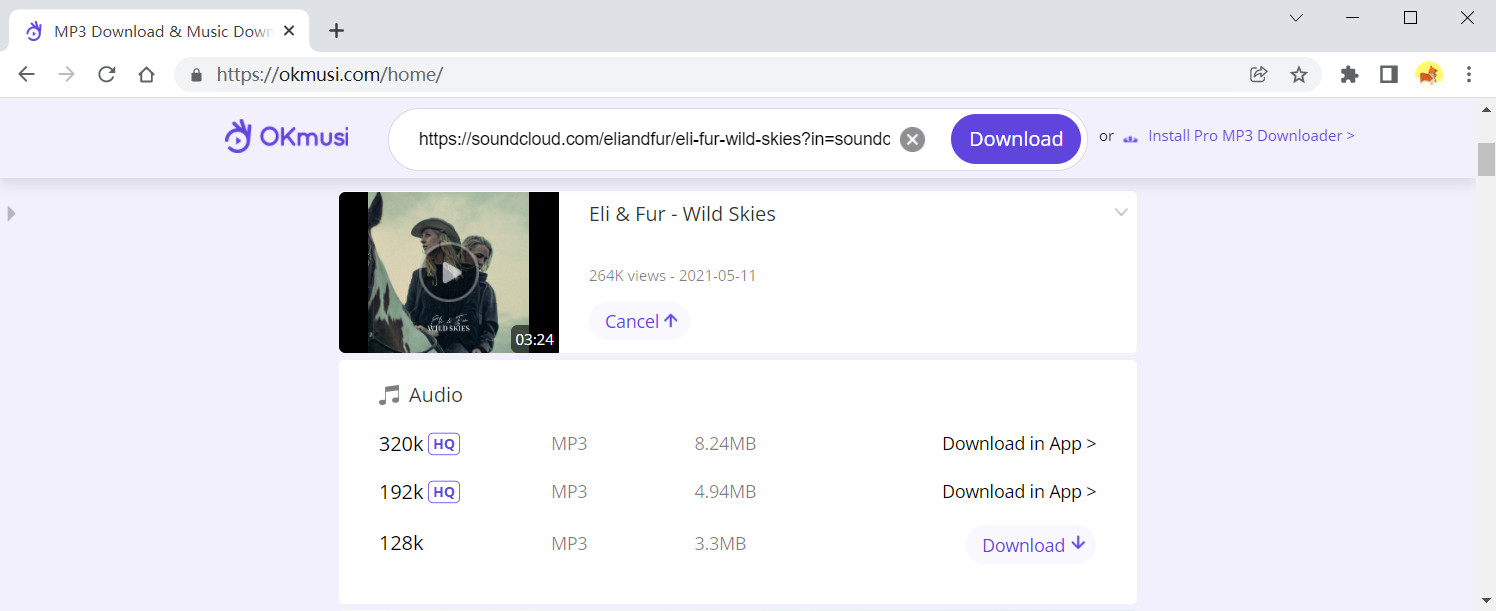The image size is (1496, 611).
Task: Open the browser home page
Action: [x=147, y=75]
